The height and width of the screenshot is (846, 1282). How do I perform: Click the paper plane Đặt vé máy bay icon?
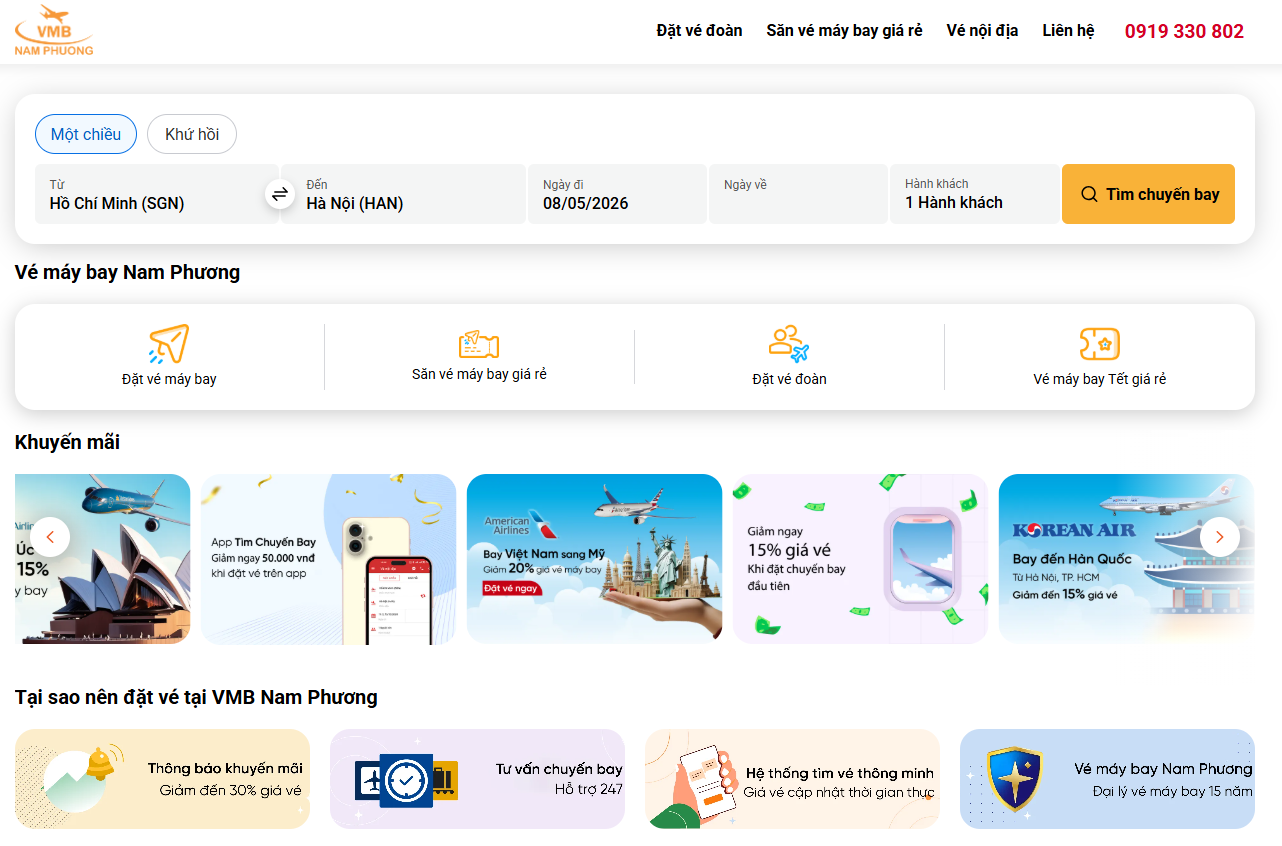click(x=169, y=344)
